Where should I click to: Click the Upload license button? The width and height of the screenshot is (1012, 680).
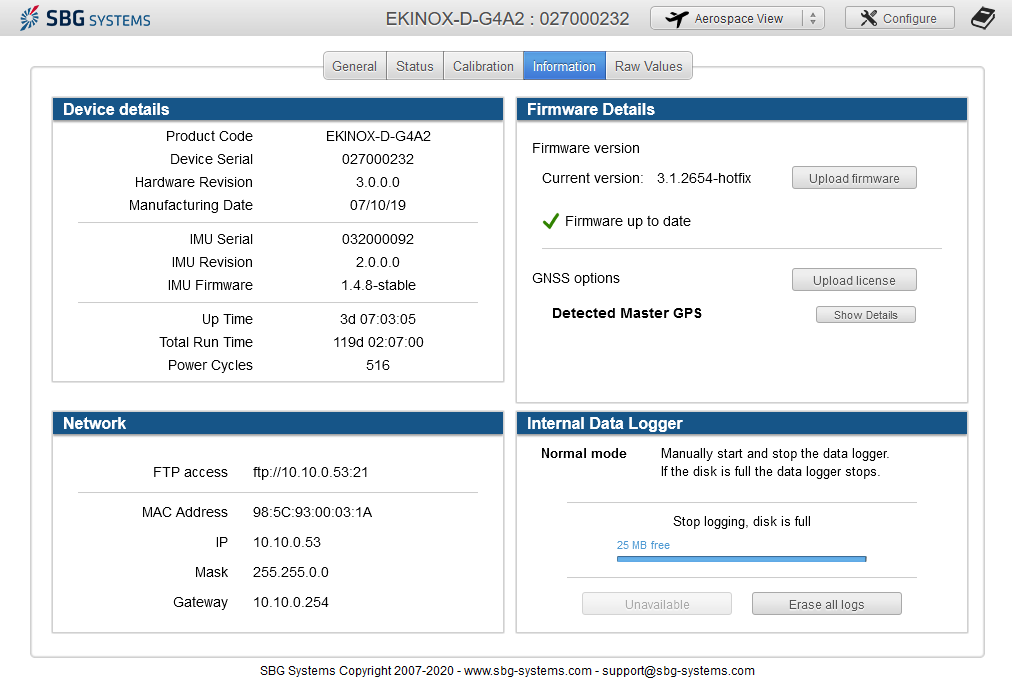click(854, 280)
